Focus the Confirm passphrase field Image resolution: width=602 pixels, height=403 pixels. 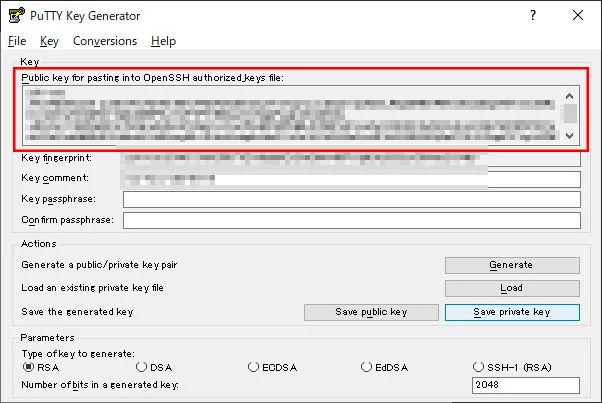click(352, 221)
